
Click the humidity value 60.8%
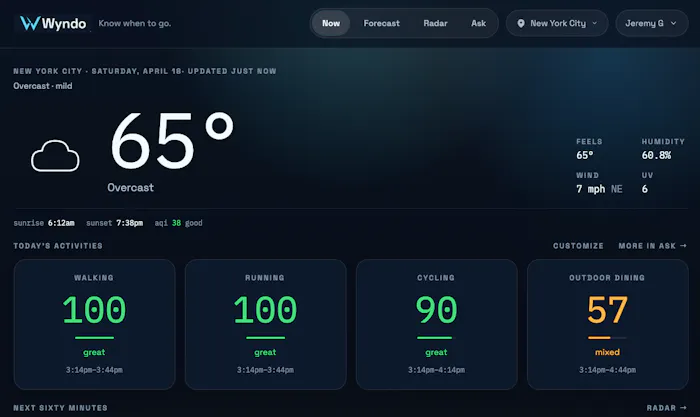tap(656, 155)
